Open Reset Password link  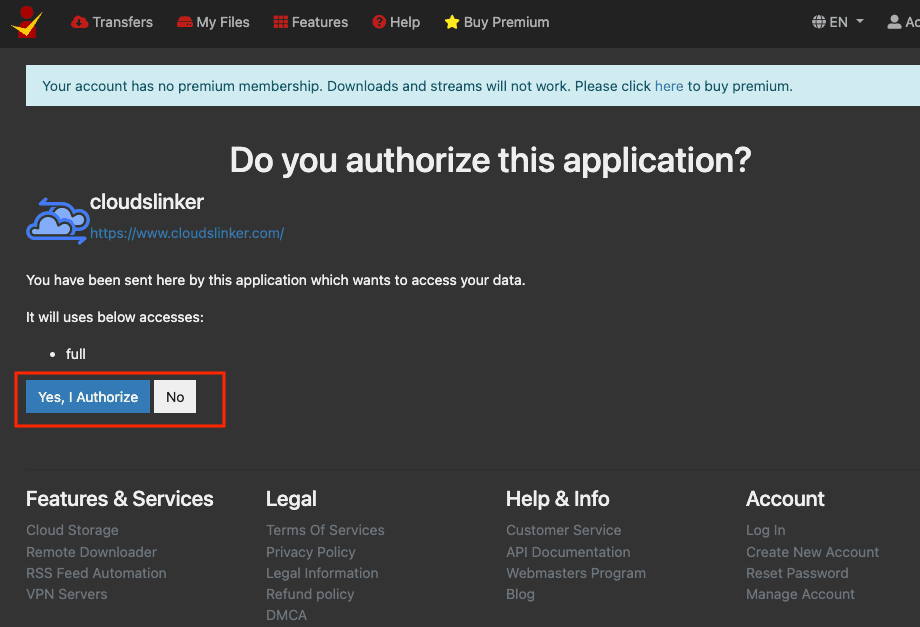coord(797,573)
